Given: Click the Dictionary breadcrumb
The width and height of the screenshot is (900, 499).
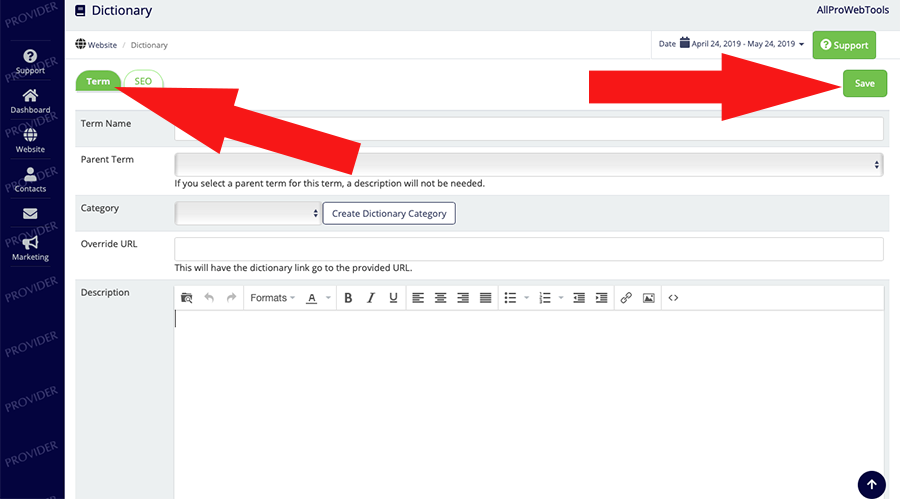Looking at the screenshot, I should 149,45.
